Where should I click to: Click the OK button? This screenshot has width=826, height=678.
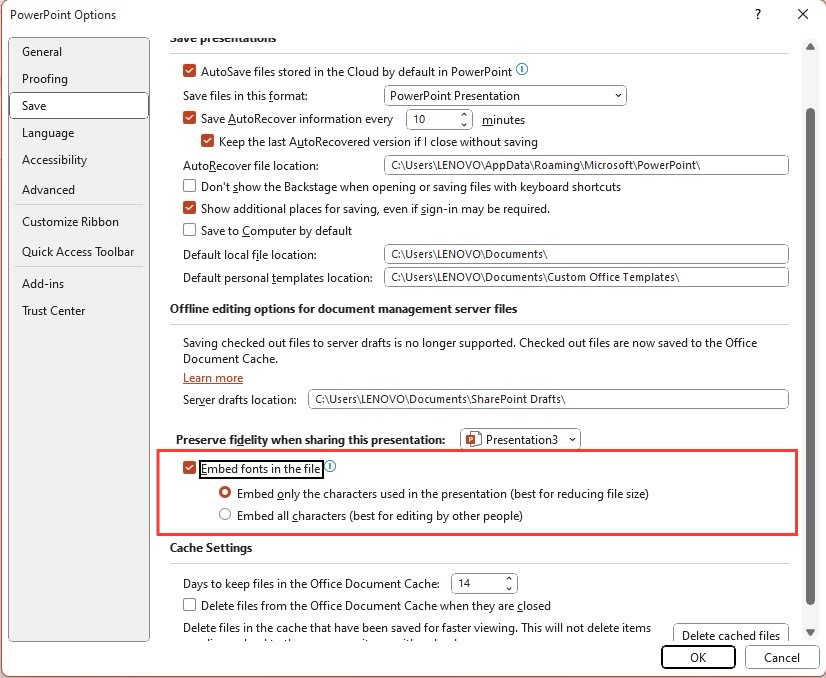pyautogui.click(x=698, y=657)
